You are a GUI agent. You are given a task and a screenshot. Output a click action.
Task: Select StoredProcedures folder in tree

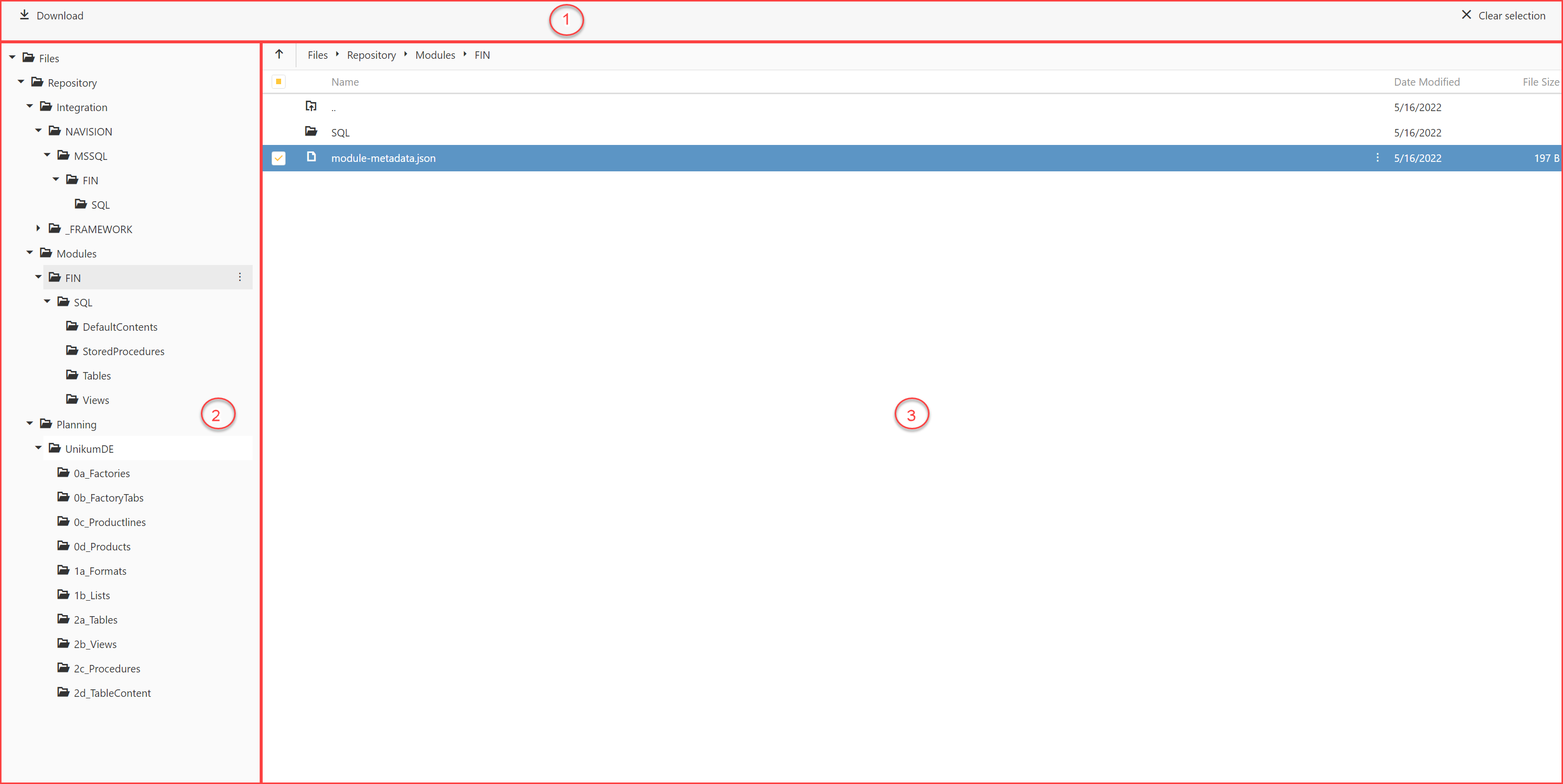123,351
